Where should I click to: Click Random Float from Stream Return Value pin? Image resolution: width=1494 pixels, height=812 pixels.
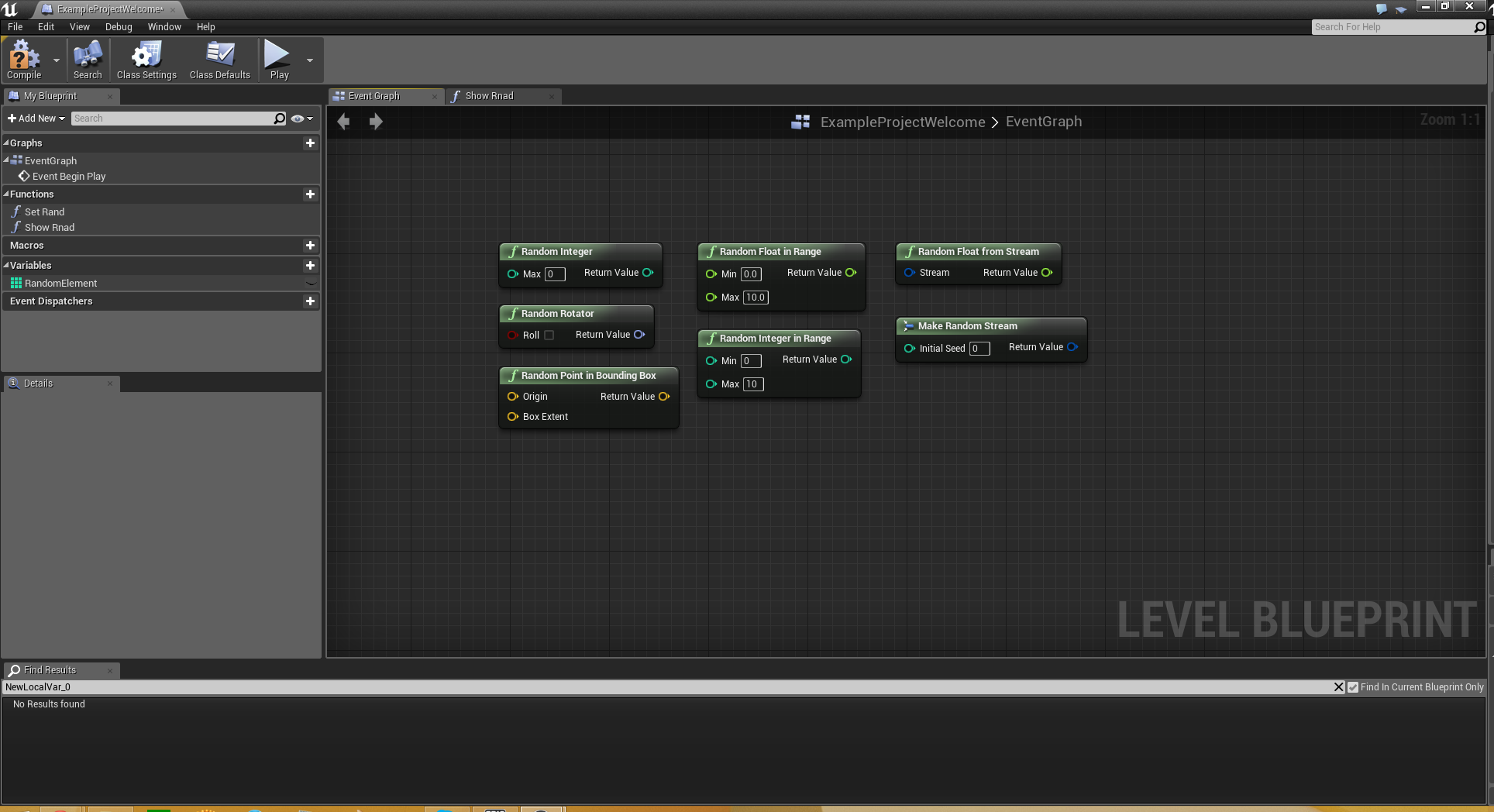(1047, 273)
